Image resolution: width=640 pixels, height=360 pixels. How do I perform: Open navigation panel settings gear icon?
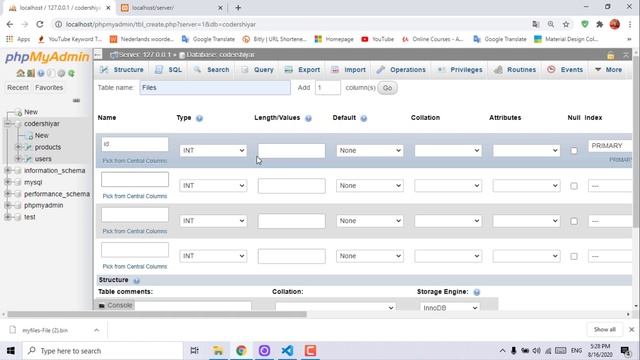[61, 73]
